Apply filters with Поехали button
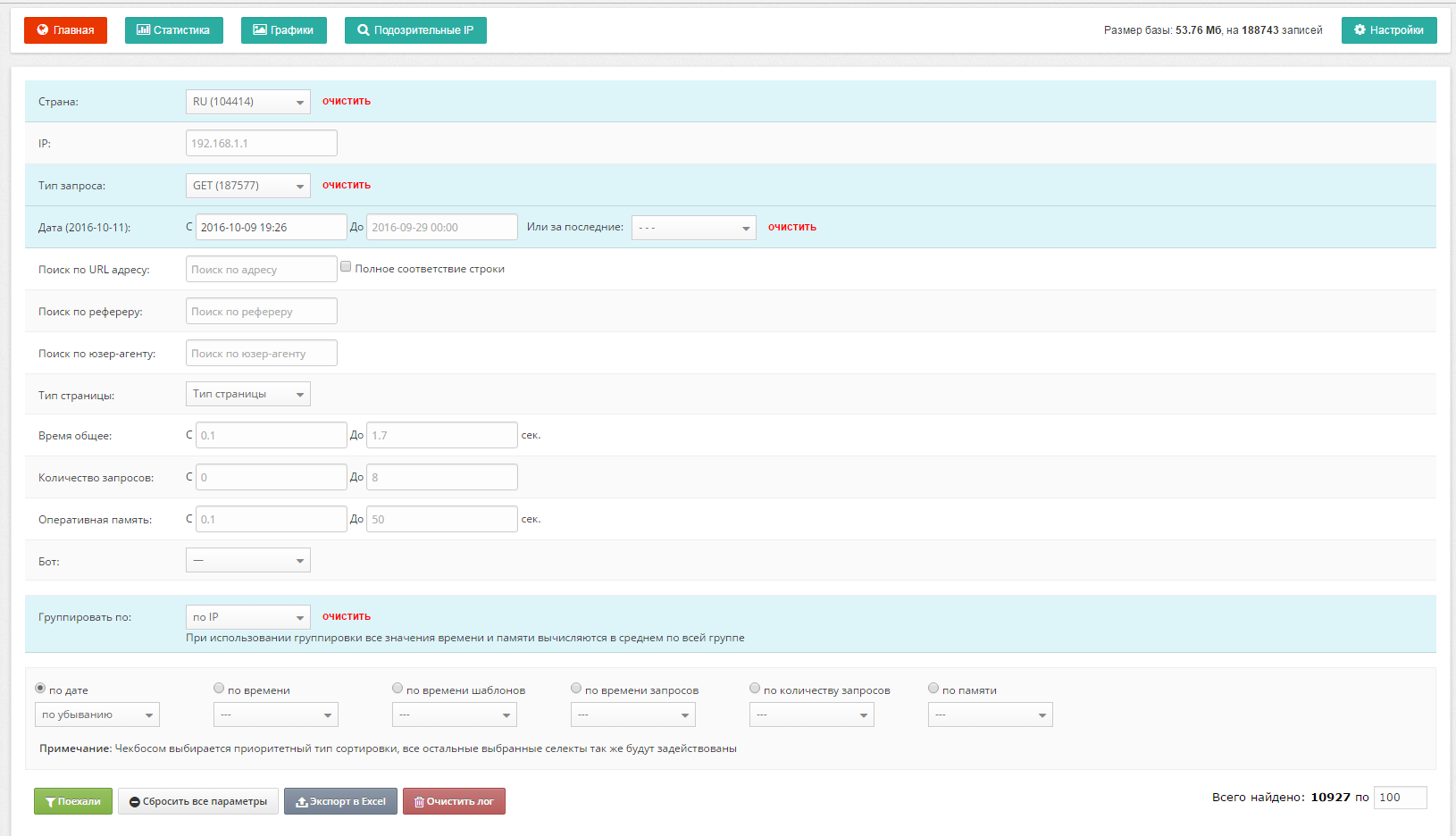 click(73, 801)
